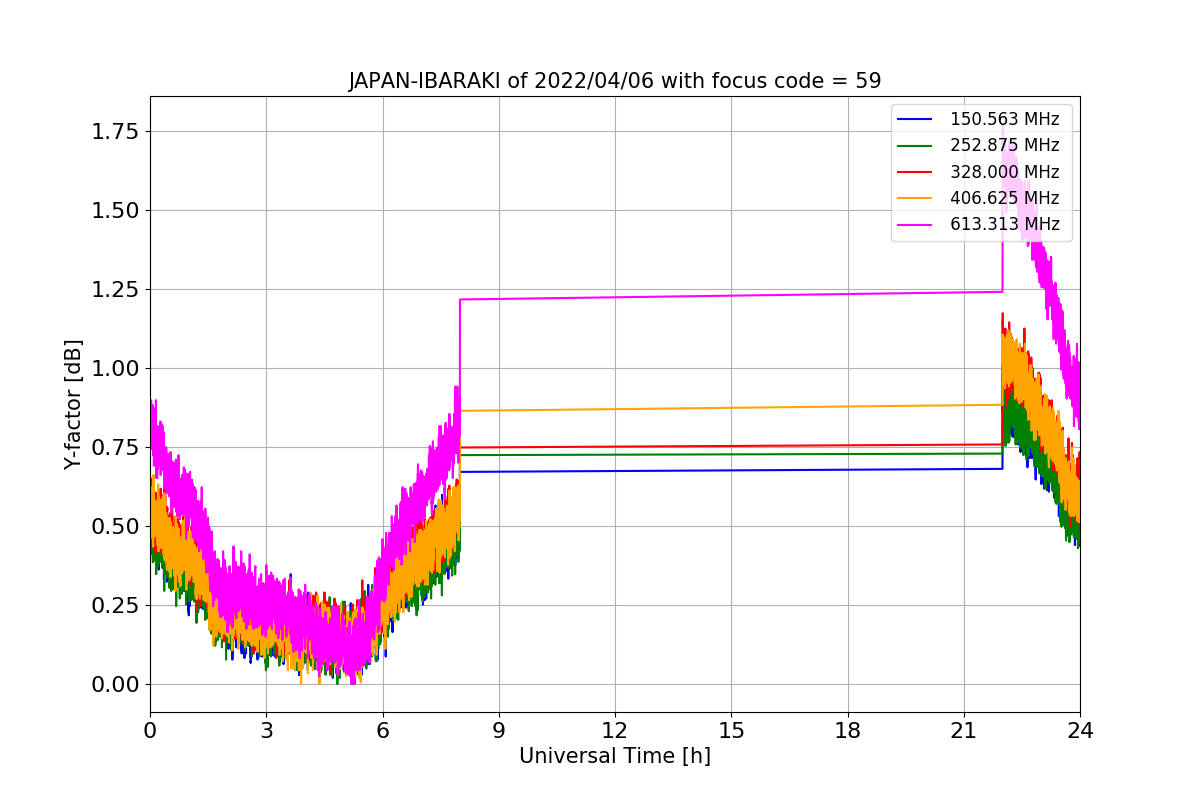1200x800 pixels.
Task: Click the flat green 252.875 MHz line segment
Action: pyautogui.click(x=731, y=454)
